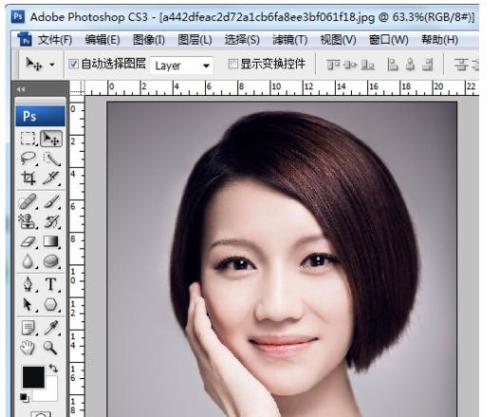Click the Photoshop title bar icon
This screenshot has width=500, height=417.
[x=17, y=16]
